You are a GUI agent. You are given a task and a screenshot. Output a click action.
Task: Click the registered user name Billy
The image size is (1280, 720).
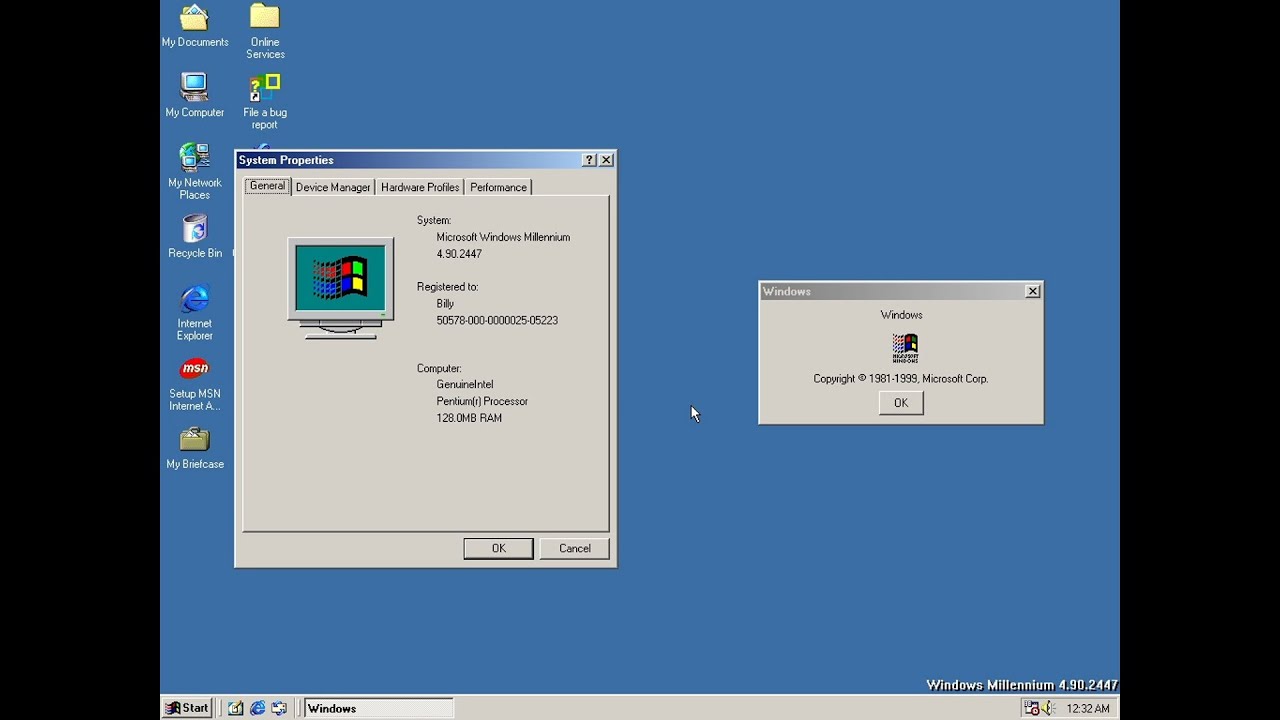(445, 303)
